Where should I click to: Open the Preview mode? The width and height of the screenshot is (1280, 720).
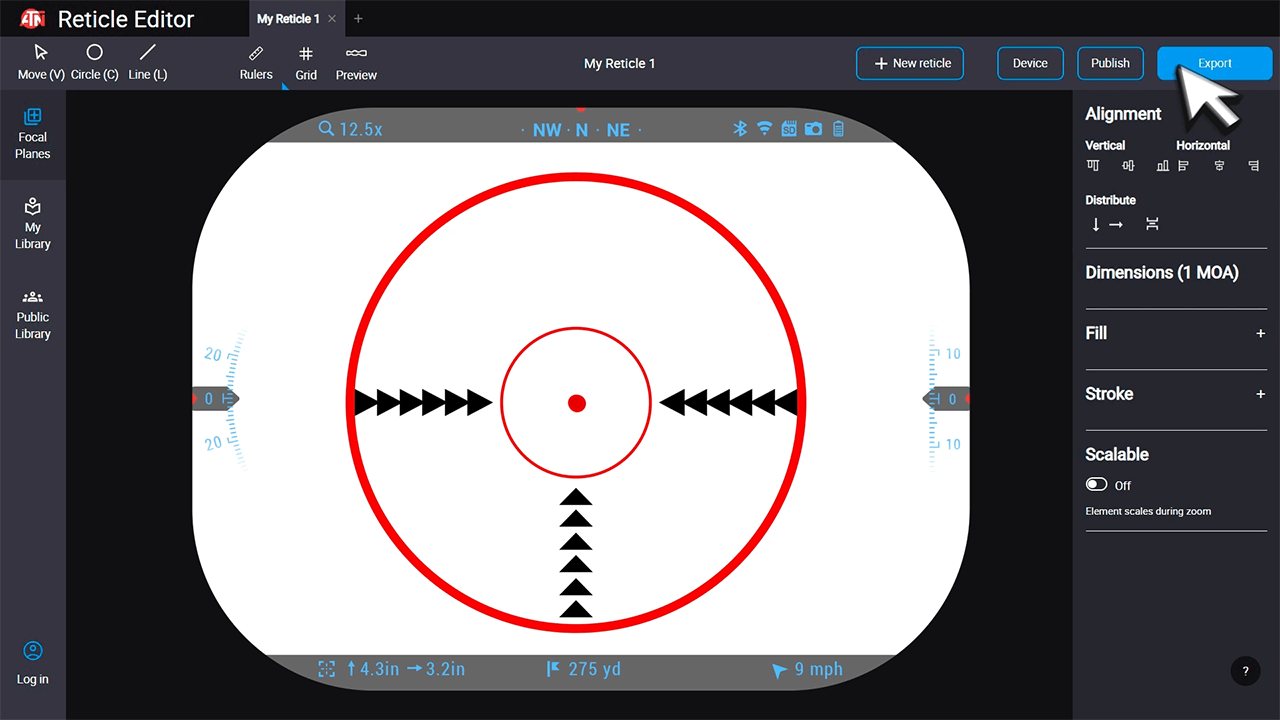click(356, 62)
